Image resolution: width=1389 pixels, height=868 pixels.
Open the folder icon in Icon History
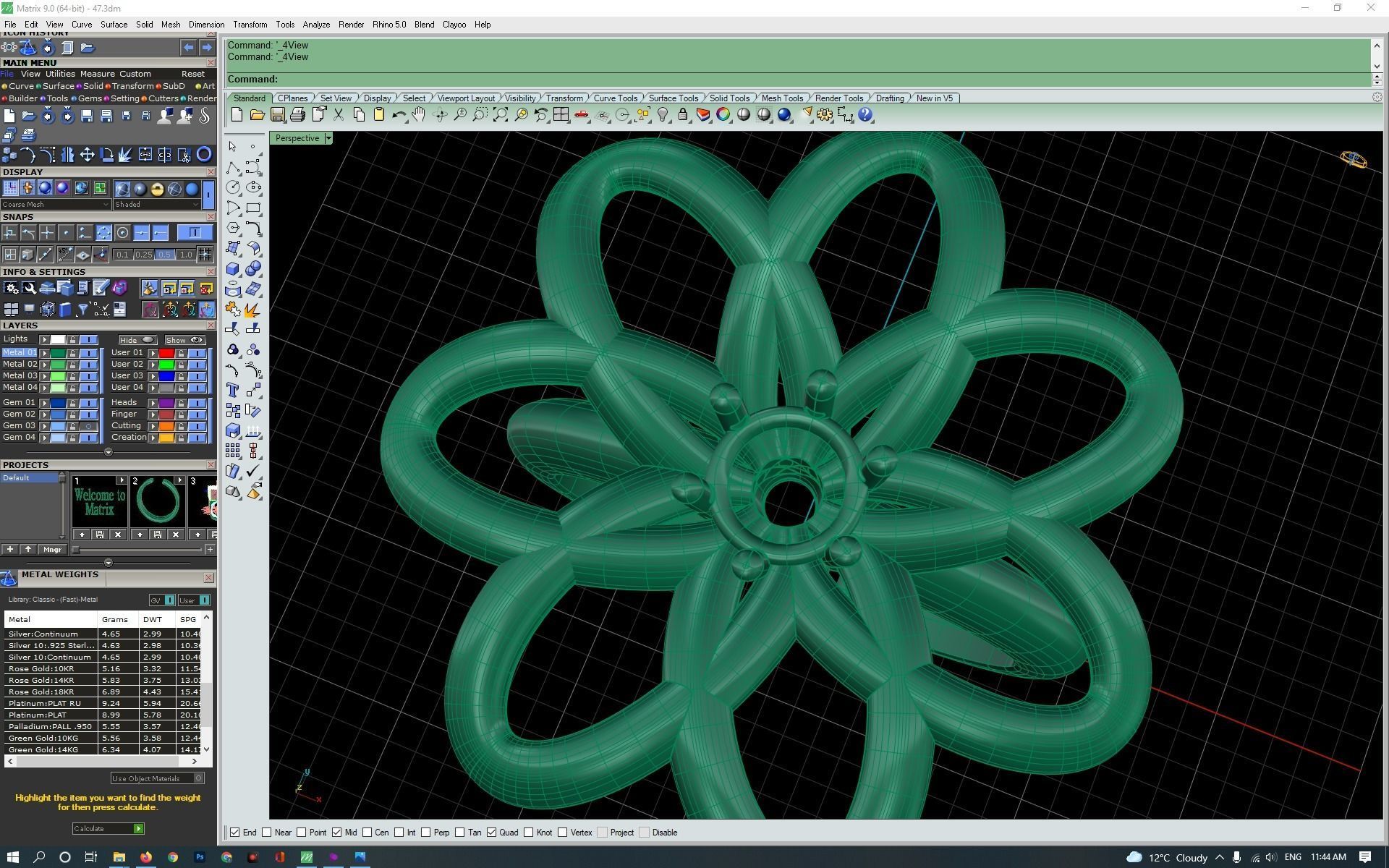87,48
